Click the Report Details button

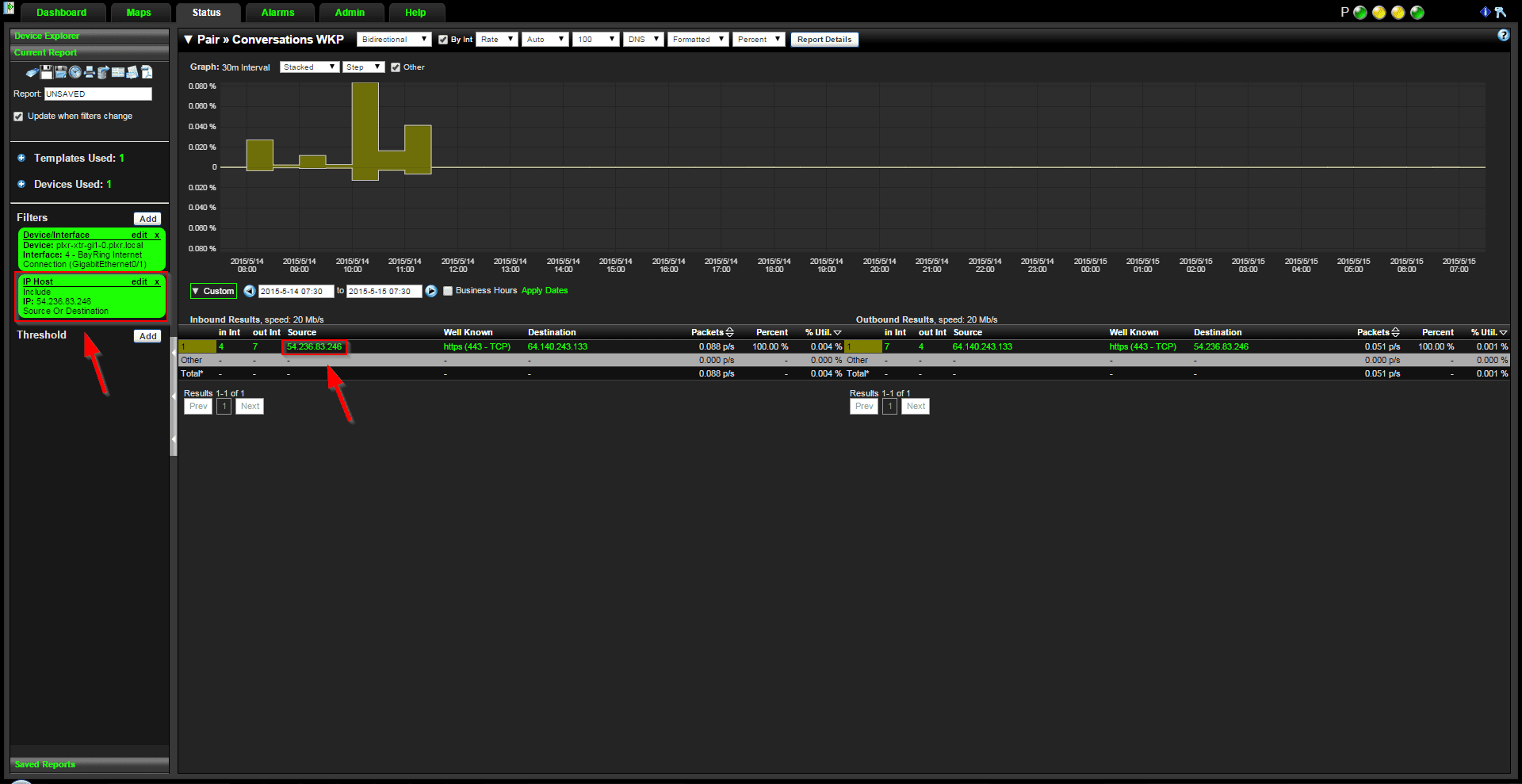pyautogui.click(x=824, y=40)
